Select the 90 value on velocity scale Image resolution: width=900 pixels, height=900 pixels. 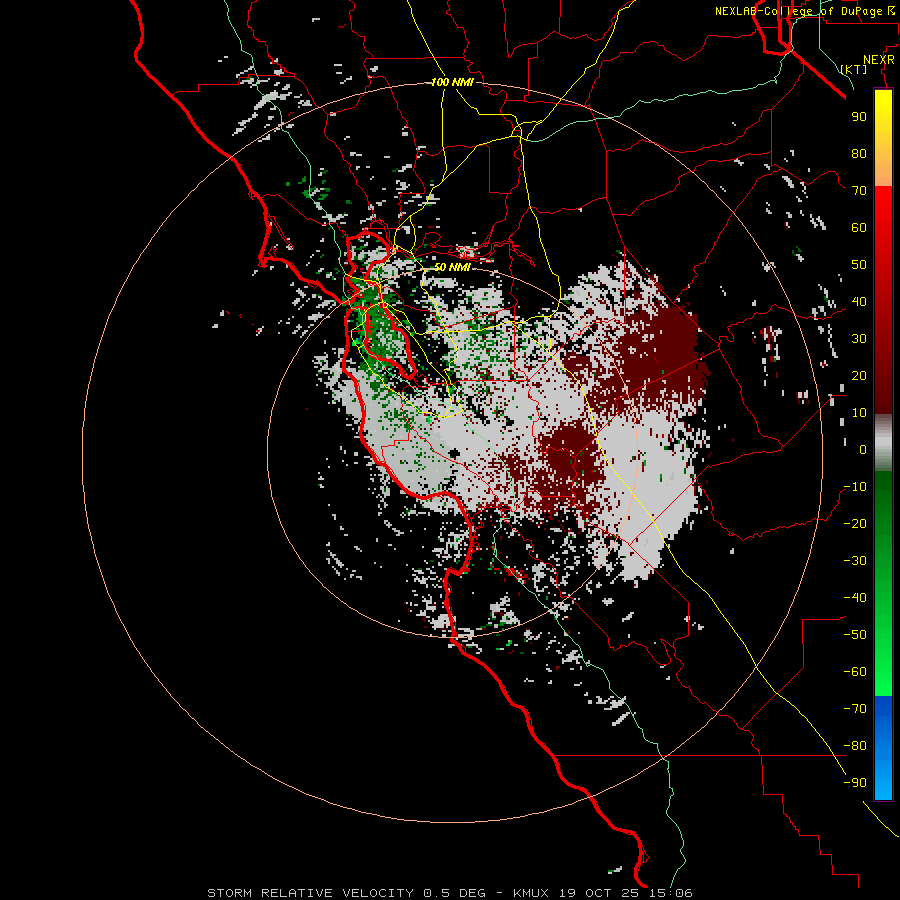point(859,117)
